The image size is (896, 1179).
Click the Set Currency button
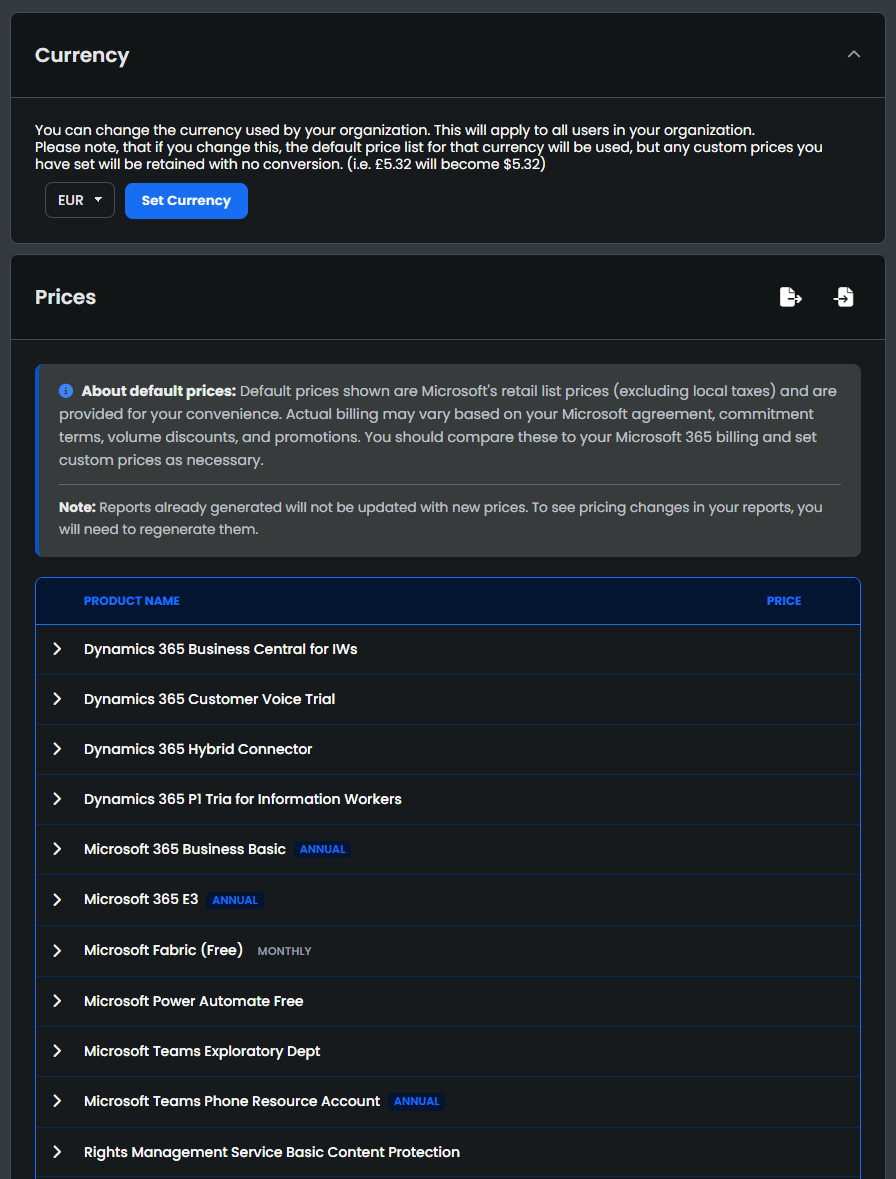(186, 201)
